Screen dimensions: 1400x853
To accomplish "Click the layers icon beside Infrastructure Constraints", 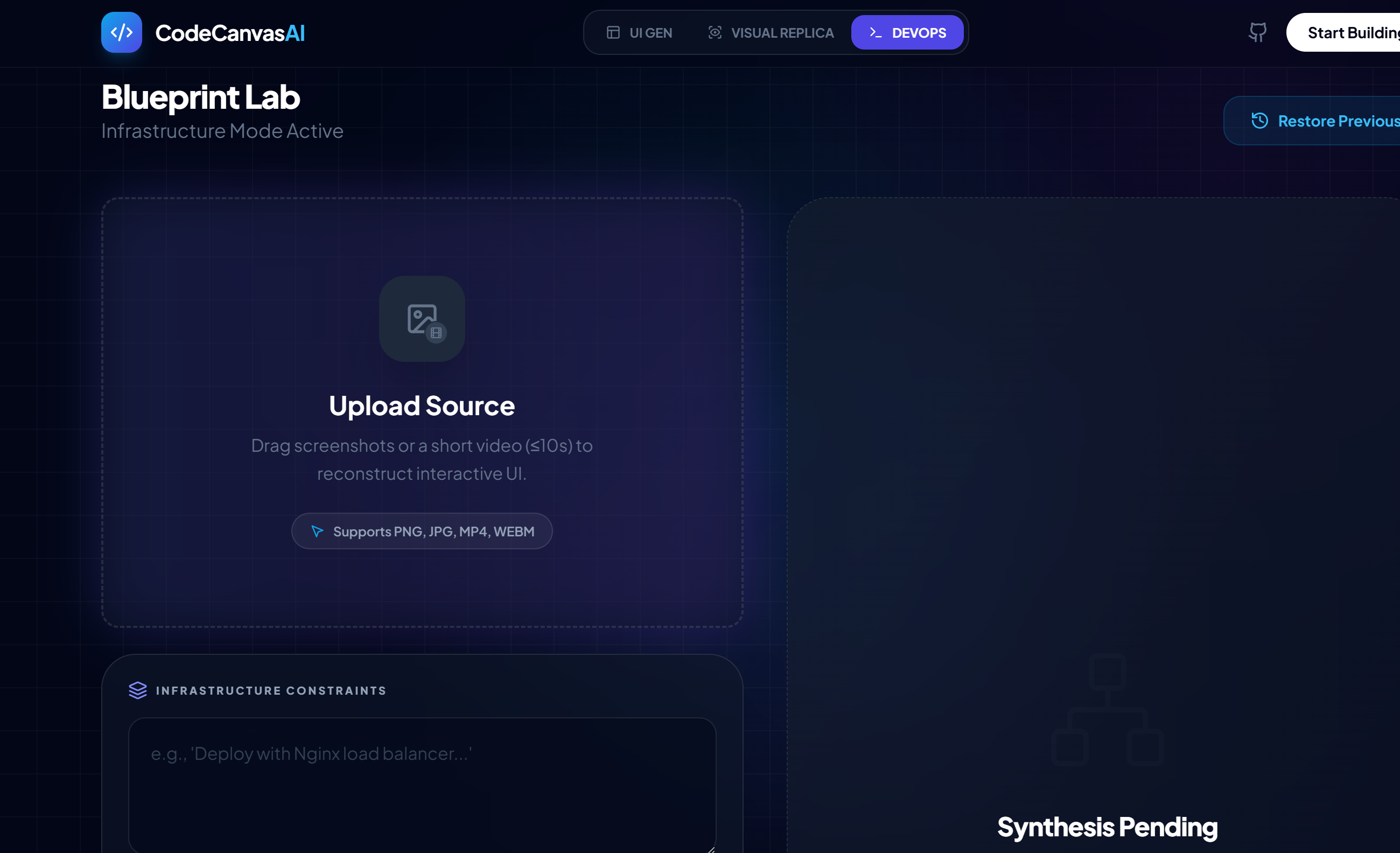I will click(137, 690).
